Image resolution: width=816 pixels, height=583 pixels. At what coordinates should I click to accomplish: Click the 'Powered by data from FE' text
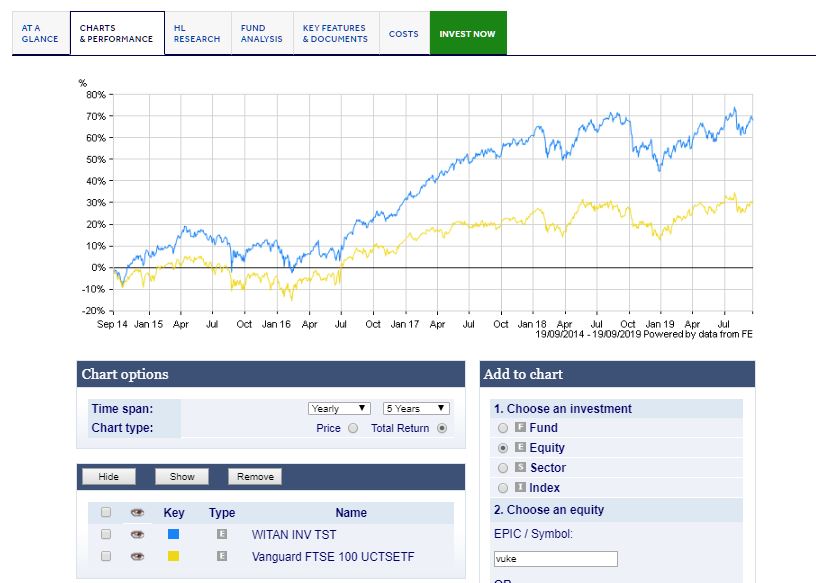pos(698,334)
